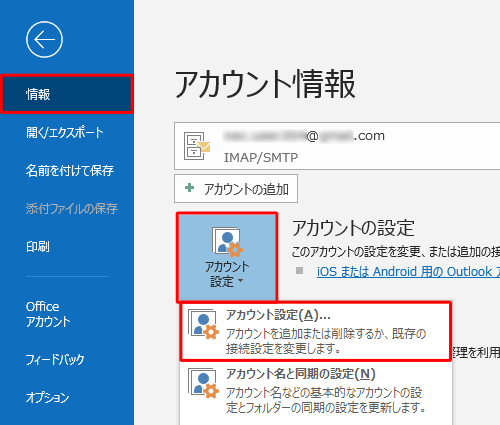The width and height of the screenshot is (500, 425).
Task: Open the iOS または Android 用の Outlook link
Action: point(408,272)
